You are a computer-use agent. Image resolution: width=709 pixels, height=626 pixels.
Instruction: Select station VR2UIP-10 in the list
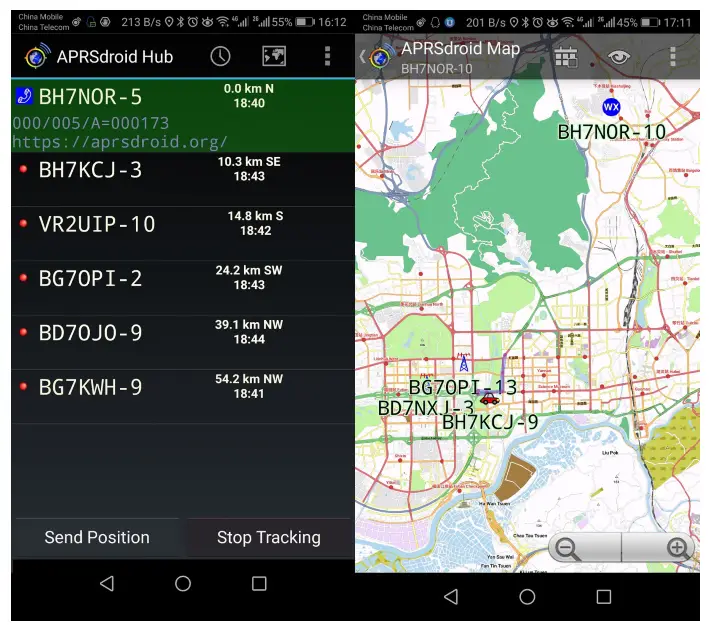pyautogui.click(x=183, y=233)
